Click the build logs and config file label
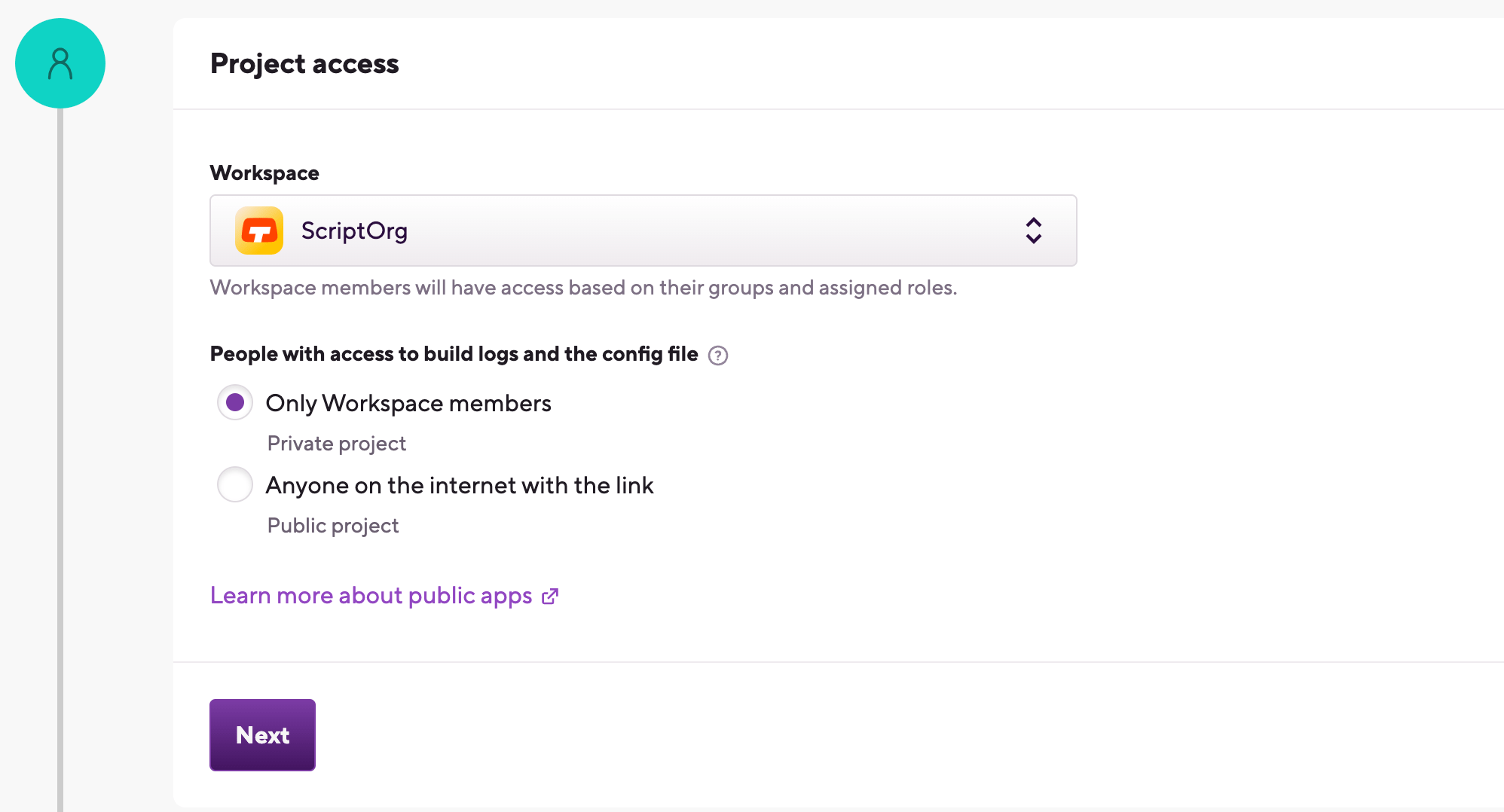 (x=454, y=354)
